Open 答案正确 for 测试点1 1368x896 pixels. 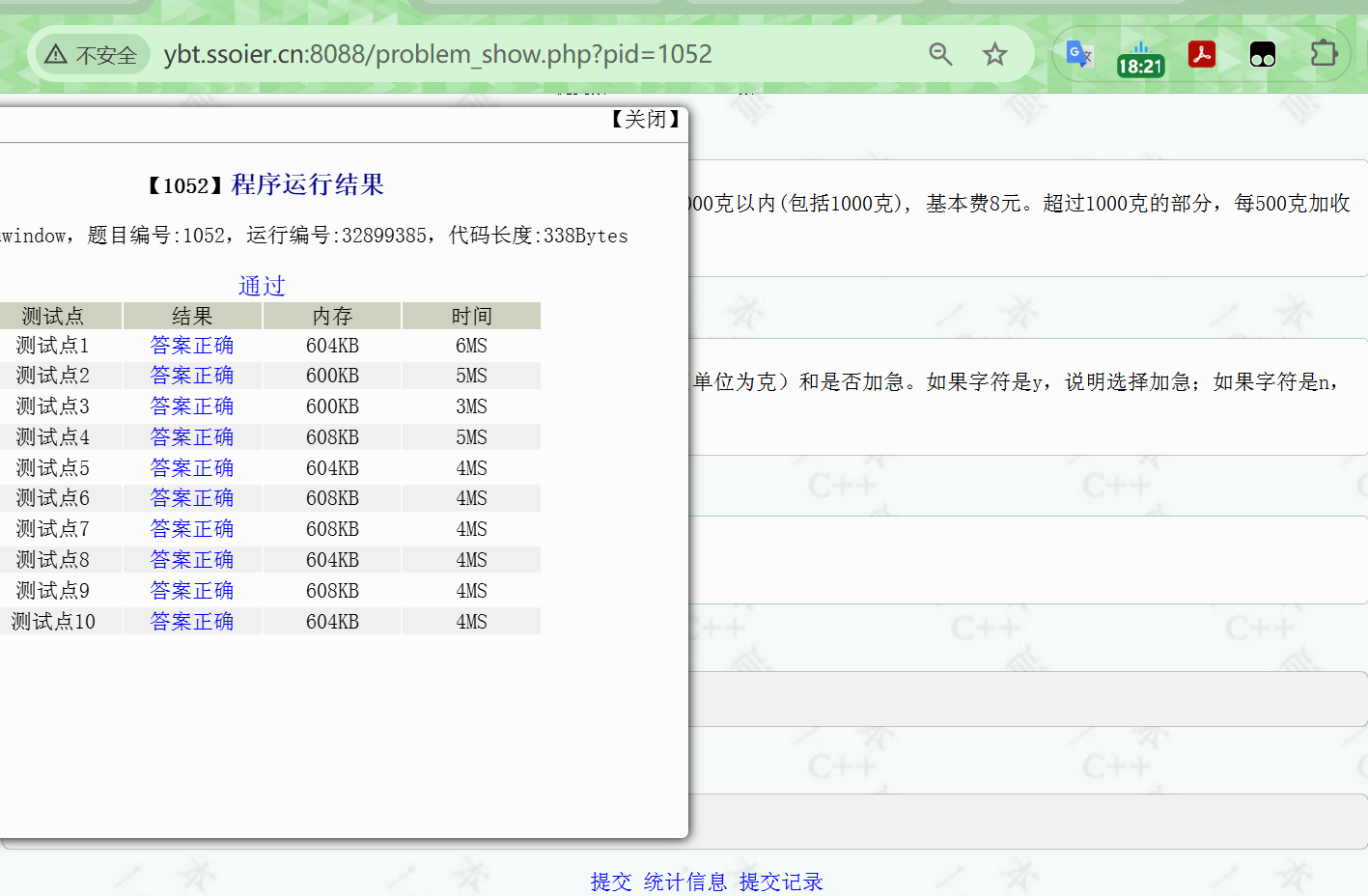(192, 346)
